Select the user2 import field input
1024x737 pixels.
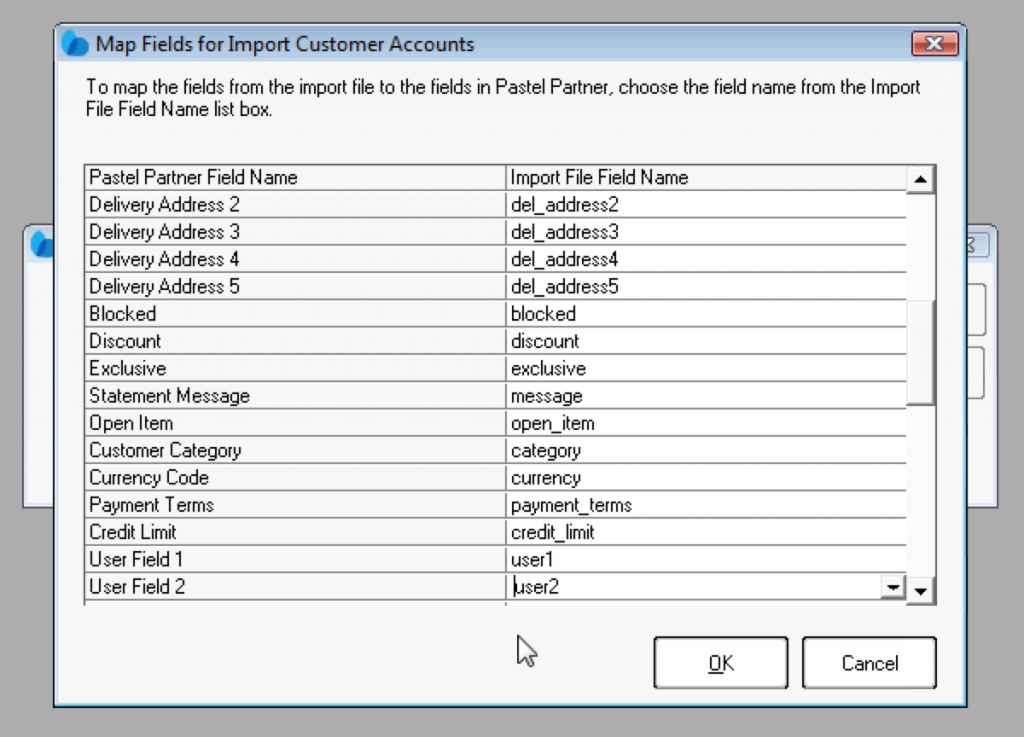pos(693,586)
